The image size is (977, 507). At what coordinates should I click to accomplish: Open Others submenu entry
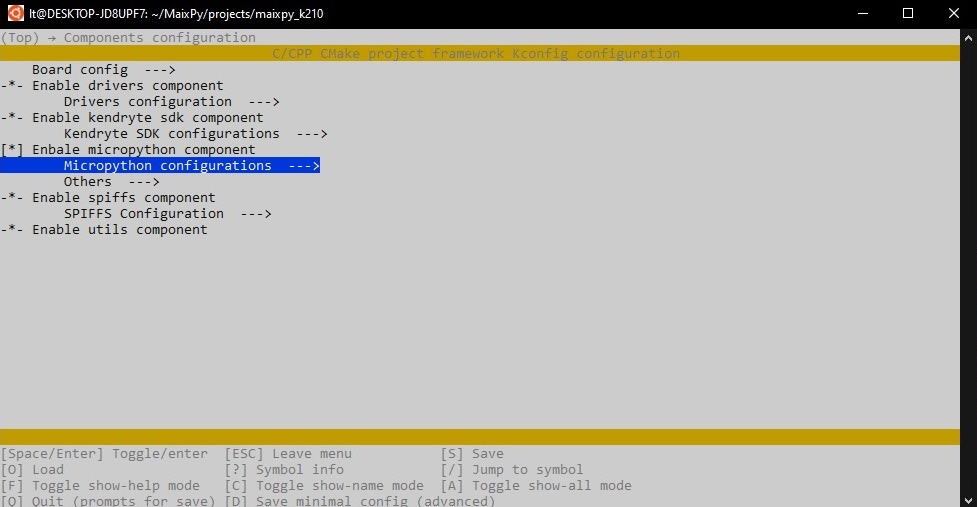pyautogui.click(x=112, y=182)
